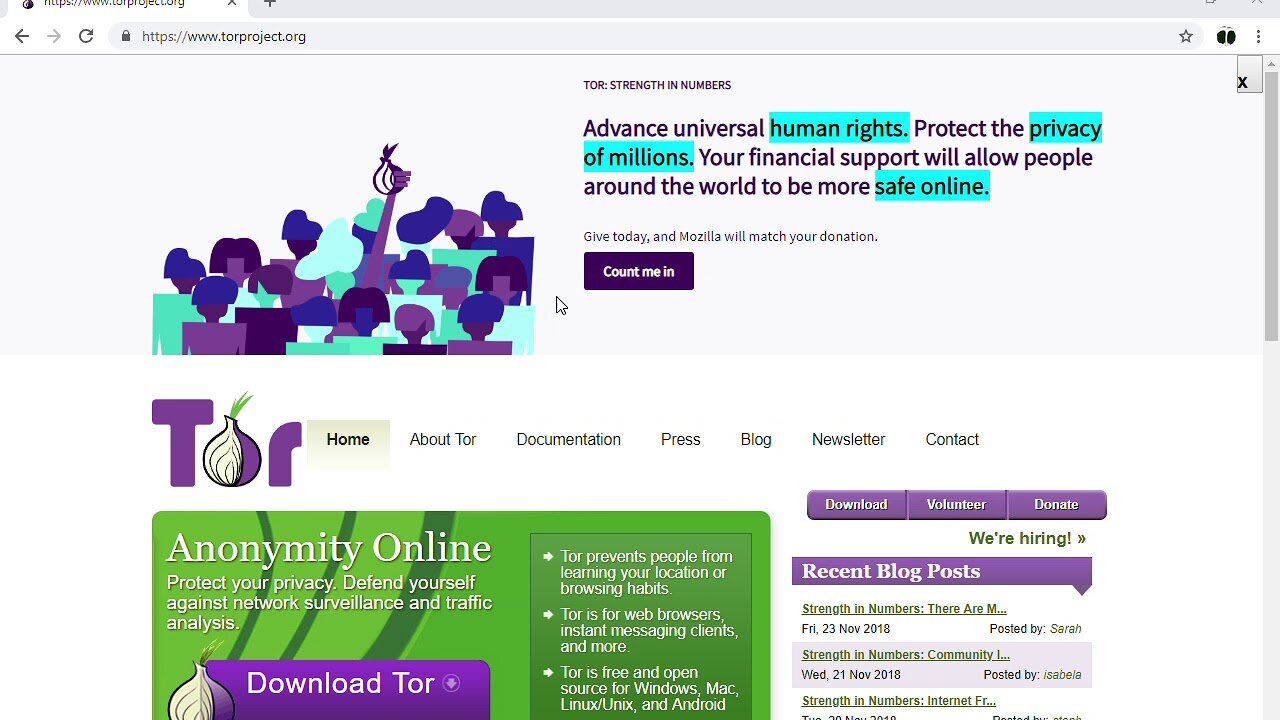Click the crowd illustration in the banner
Screen dimensions: 1280x720
[343, 250]
